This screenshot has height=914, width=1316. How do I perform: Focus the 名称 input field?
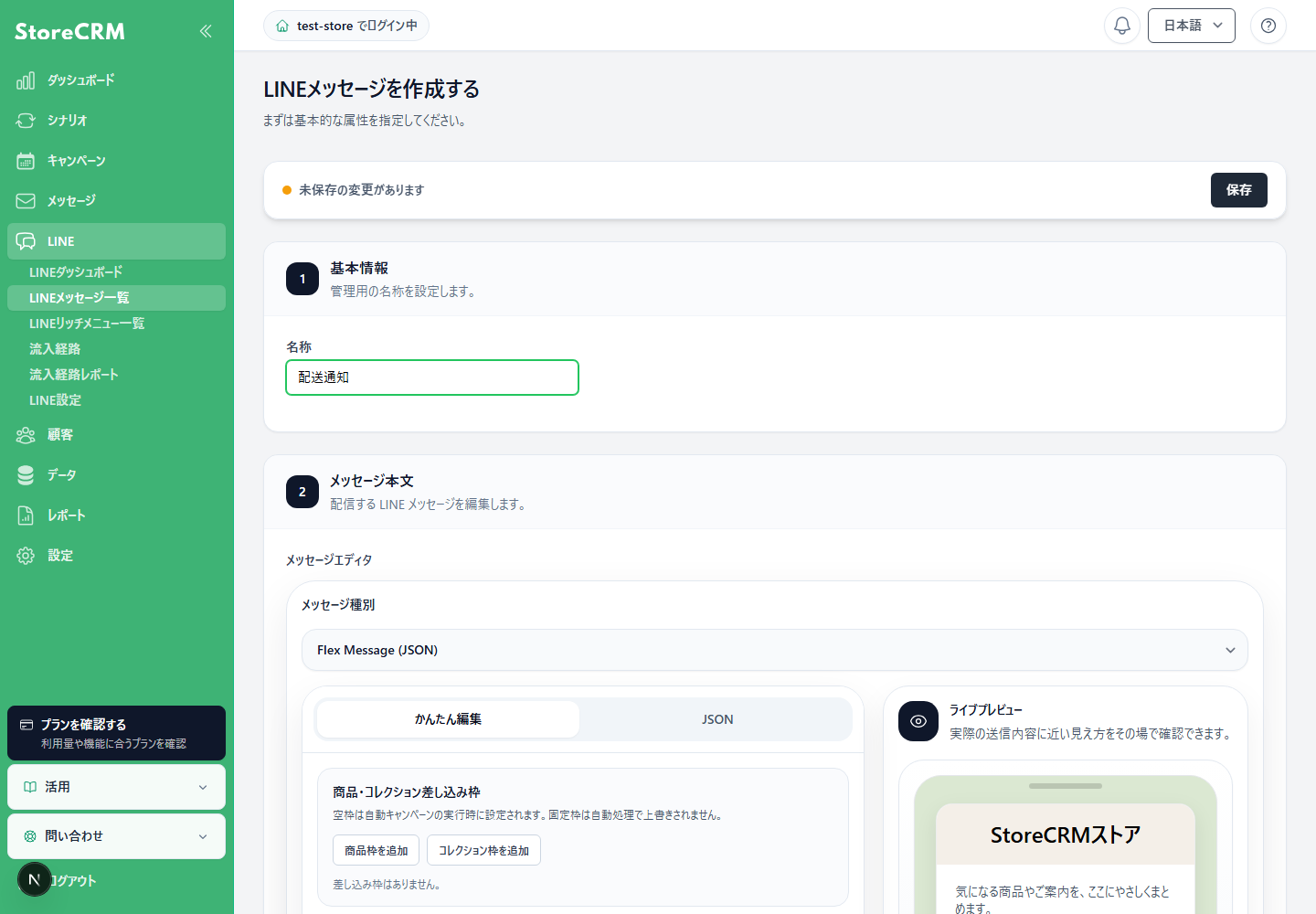432,377
